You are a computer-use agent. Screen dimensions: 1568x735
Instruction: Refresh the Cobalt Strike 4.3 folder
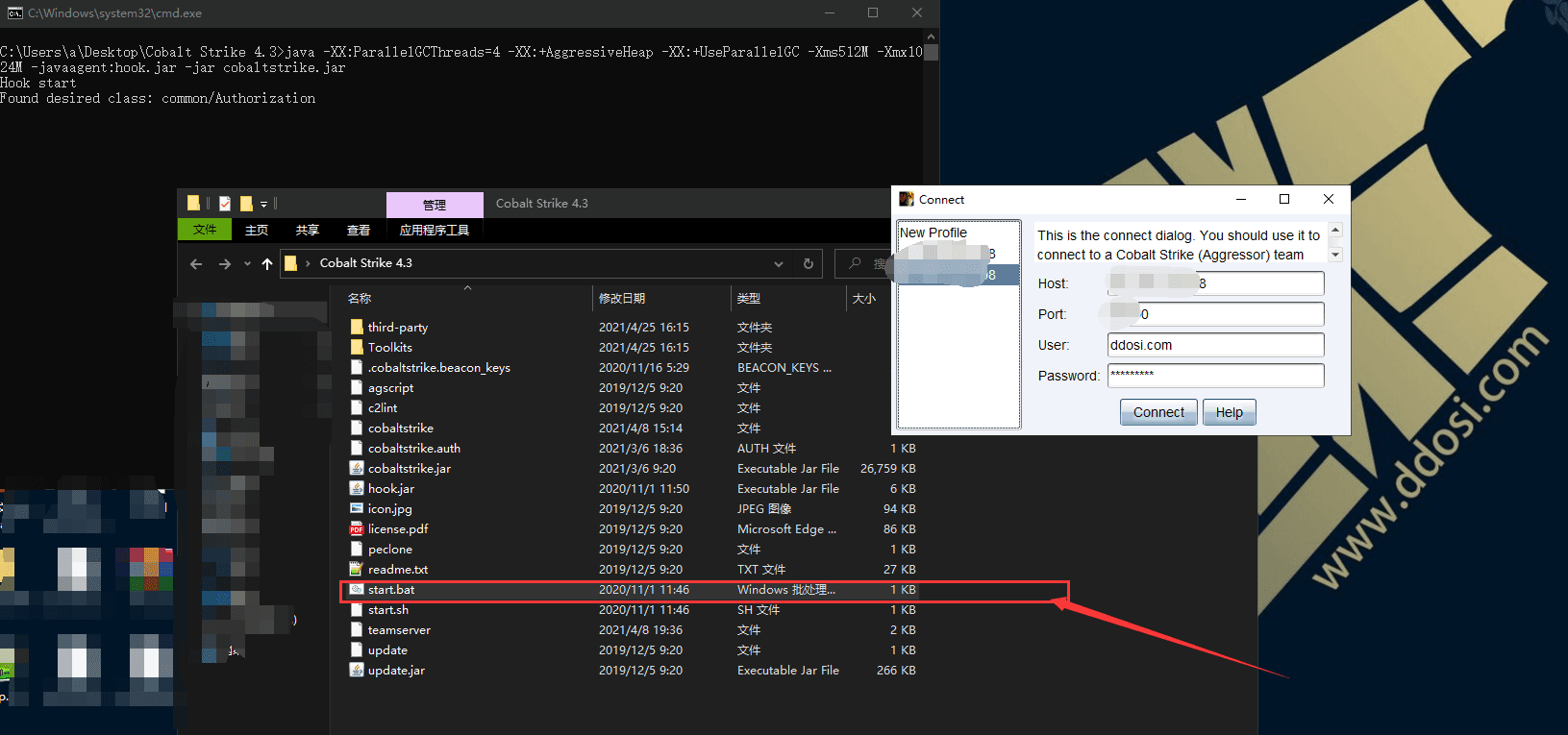809,264
